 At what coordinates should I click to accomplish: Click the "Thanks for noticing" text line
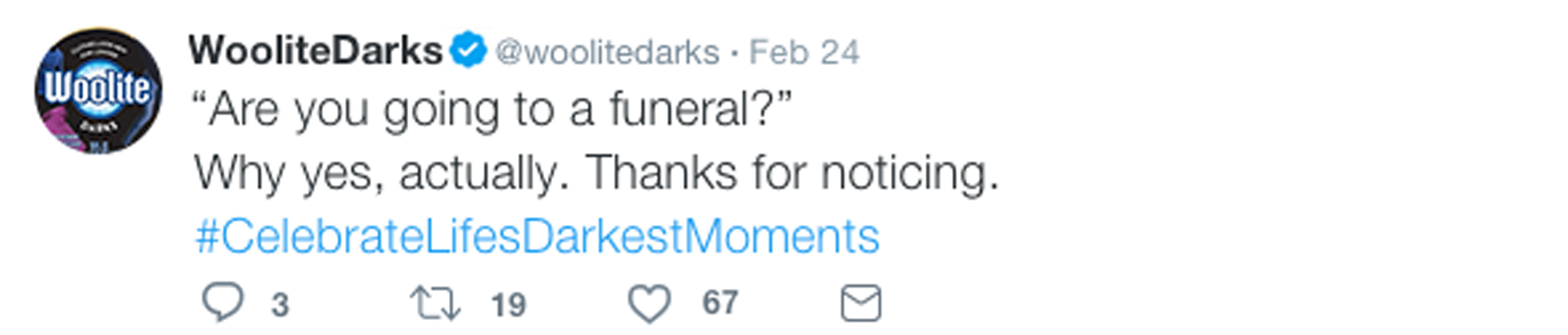point(597,173)
